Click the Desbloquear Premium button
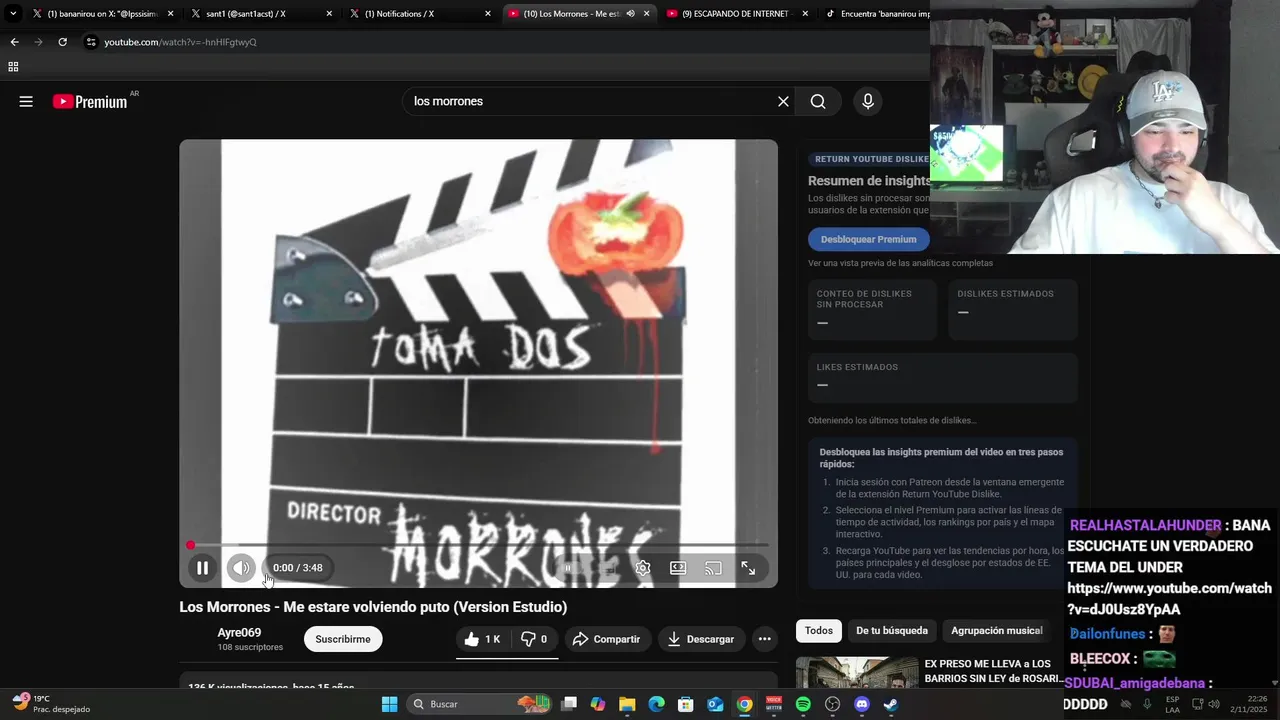This screenshot has width=1280, height=720. (x=868, y=239)
